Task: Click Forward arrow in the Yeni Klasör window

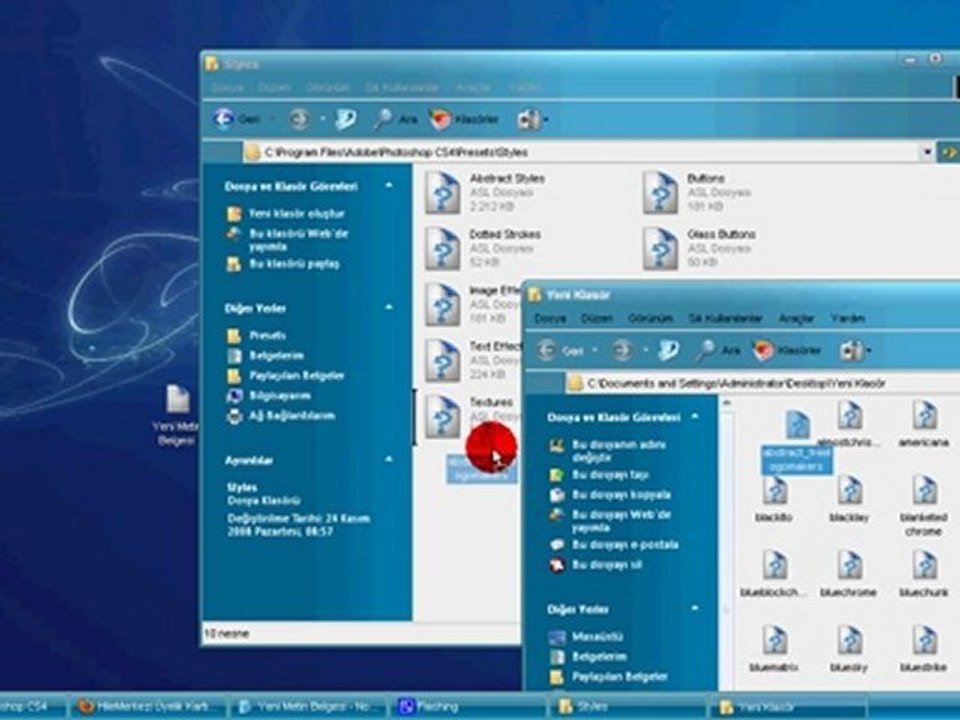Action: pos(622,350)
